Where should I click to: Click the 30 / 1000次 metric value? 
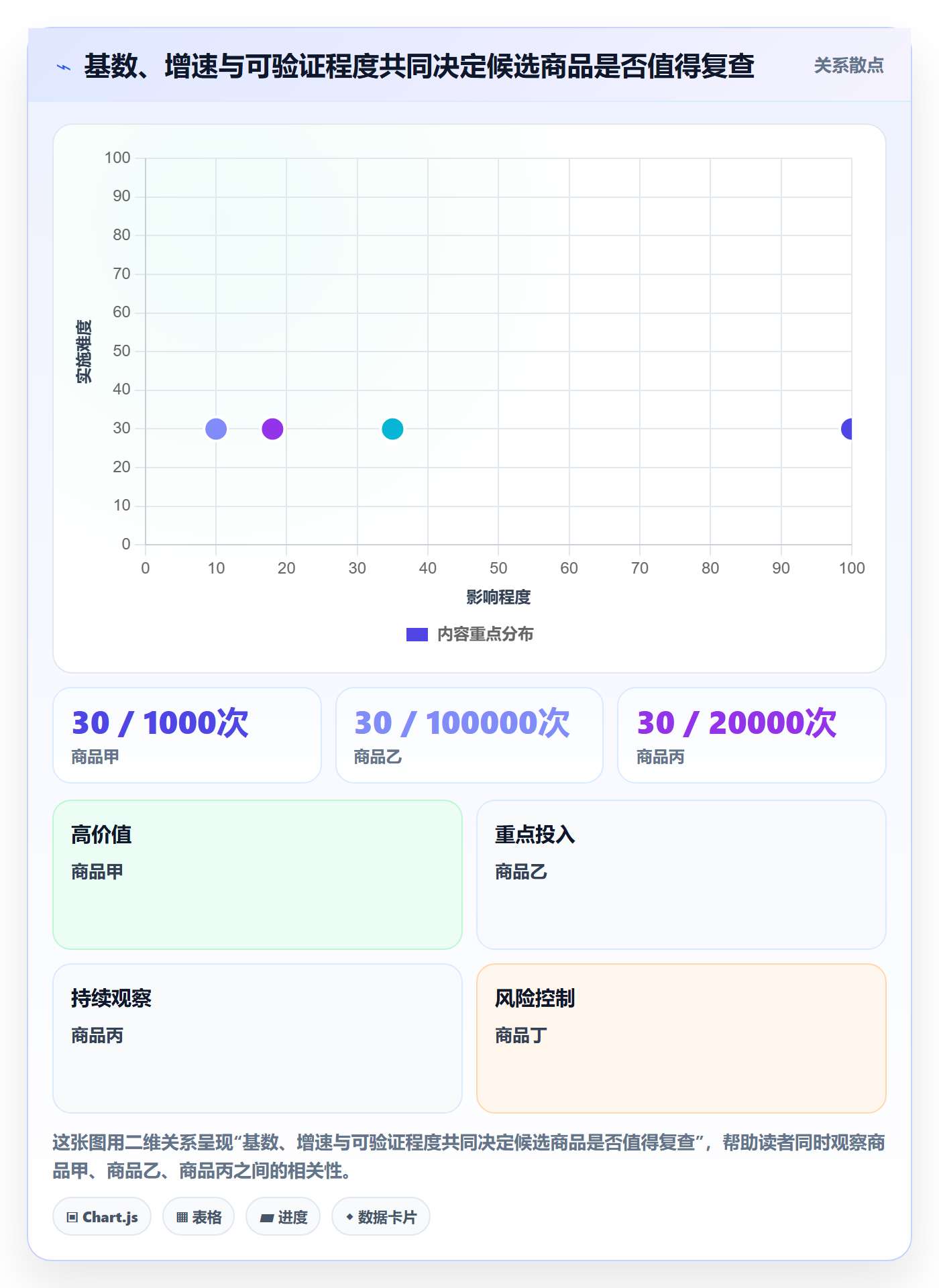160,723
